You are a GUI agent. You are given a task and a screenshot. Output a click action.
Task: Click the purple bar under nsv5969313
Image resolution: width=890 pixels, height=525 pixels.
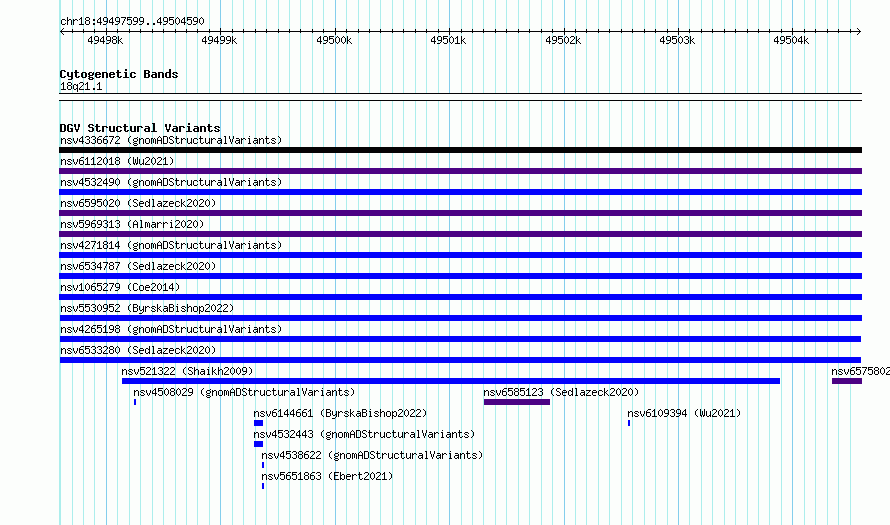pyautogui.click(x=460, y=234)
